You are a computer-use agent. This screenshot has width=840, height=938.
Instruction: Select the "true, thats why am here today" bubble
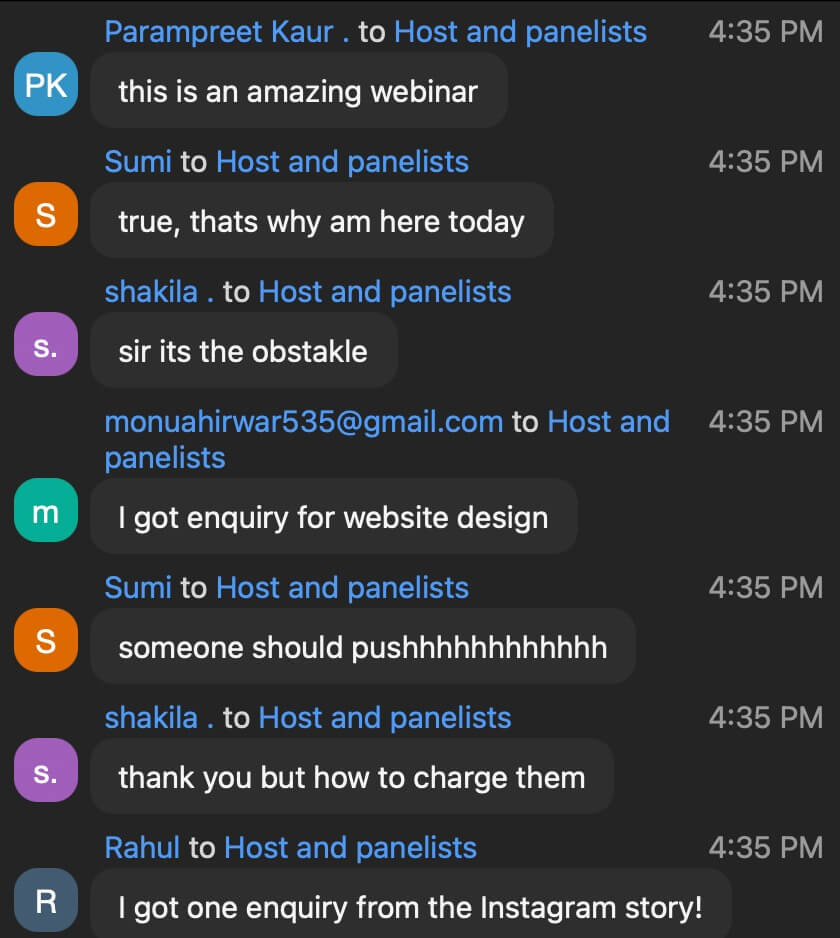pyautogui.click(x=321, y=221)
